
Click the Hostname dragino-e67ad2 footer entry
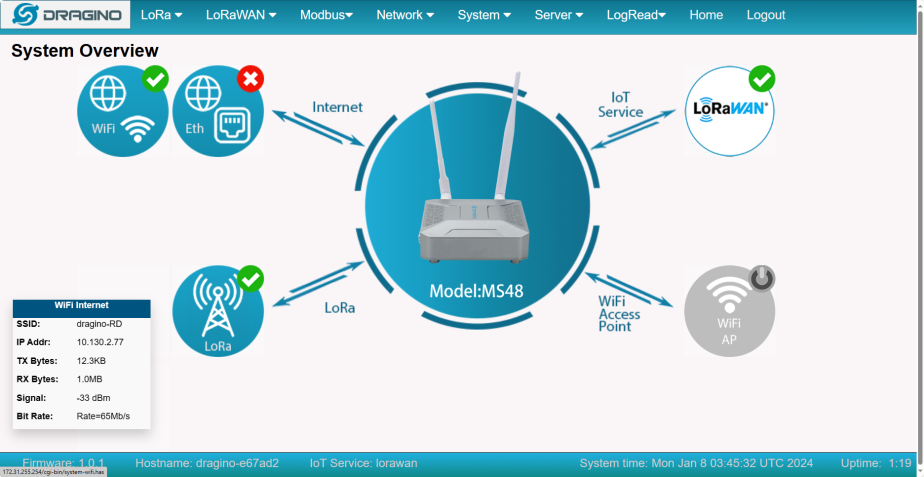(207, 463)
